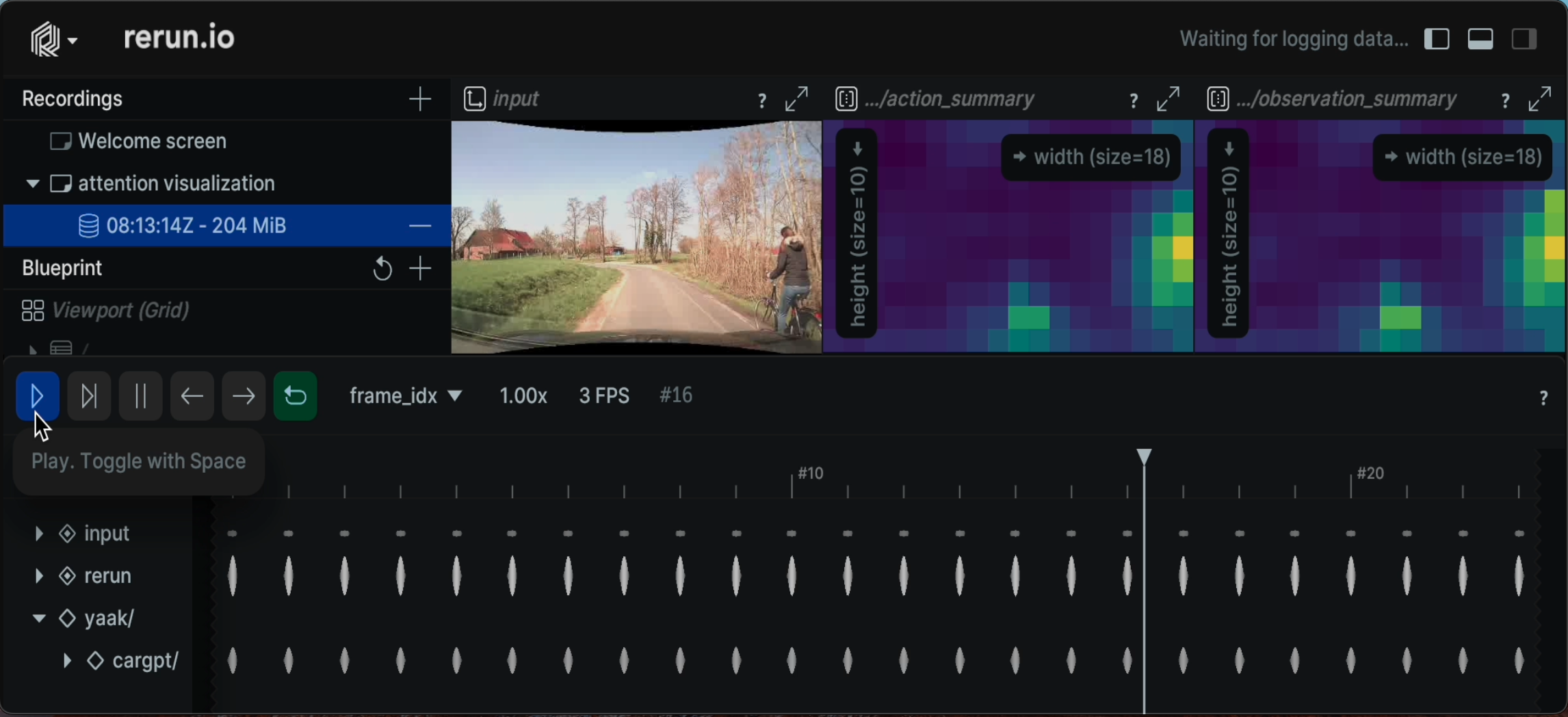Toggle the right selection panel
The image size is (1568, 717).
point(1524,40)
